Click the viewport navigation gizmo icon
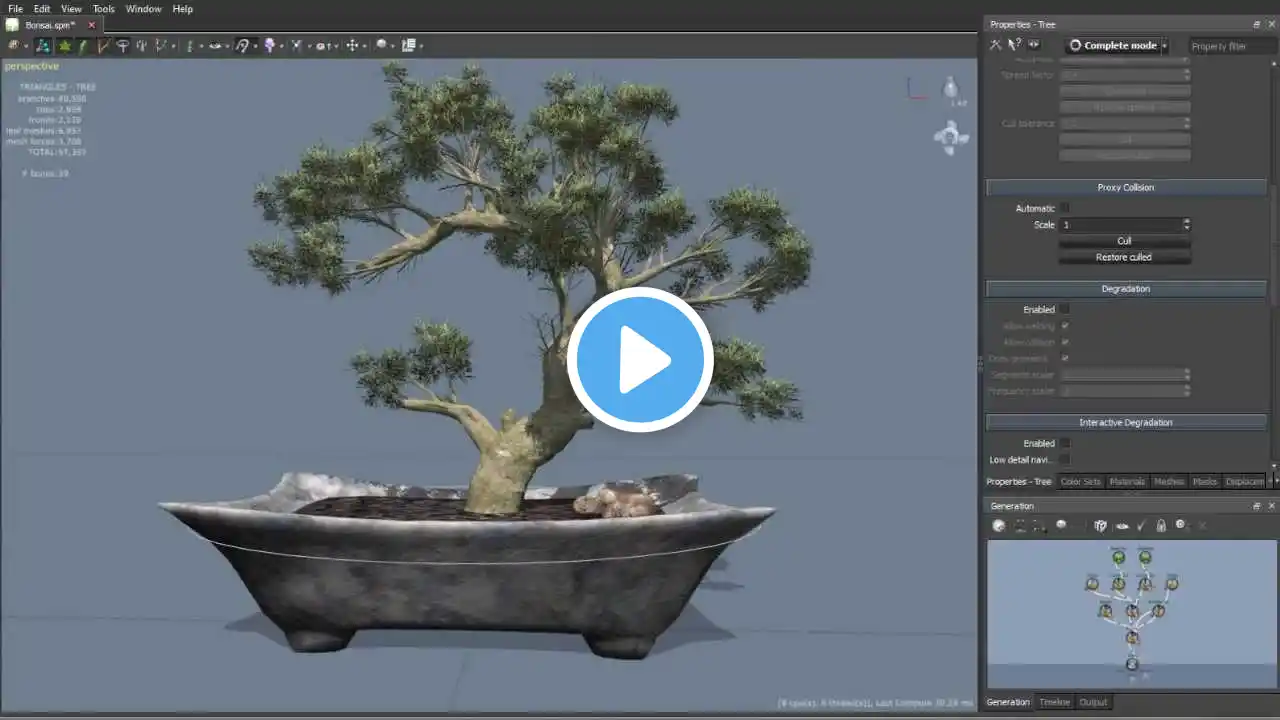 coord(950,137)
